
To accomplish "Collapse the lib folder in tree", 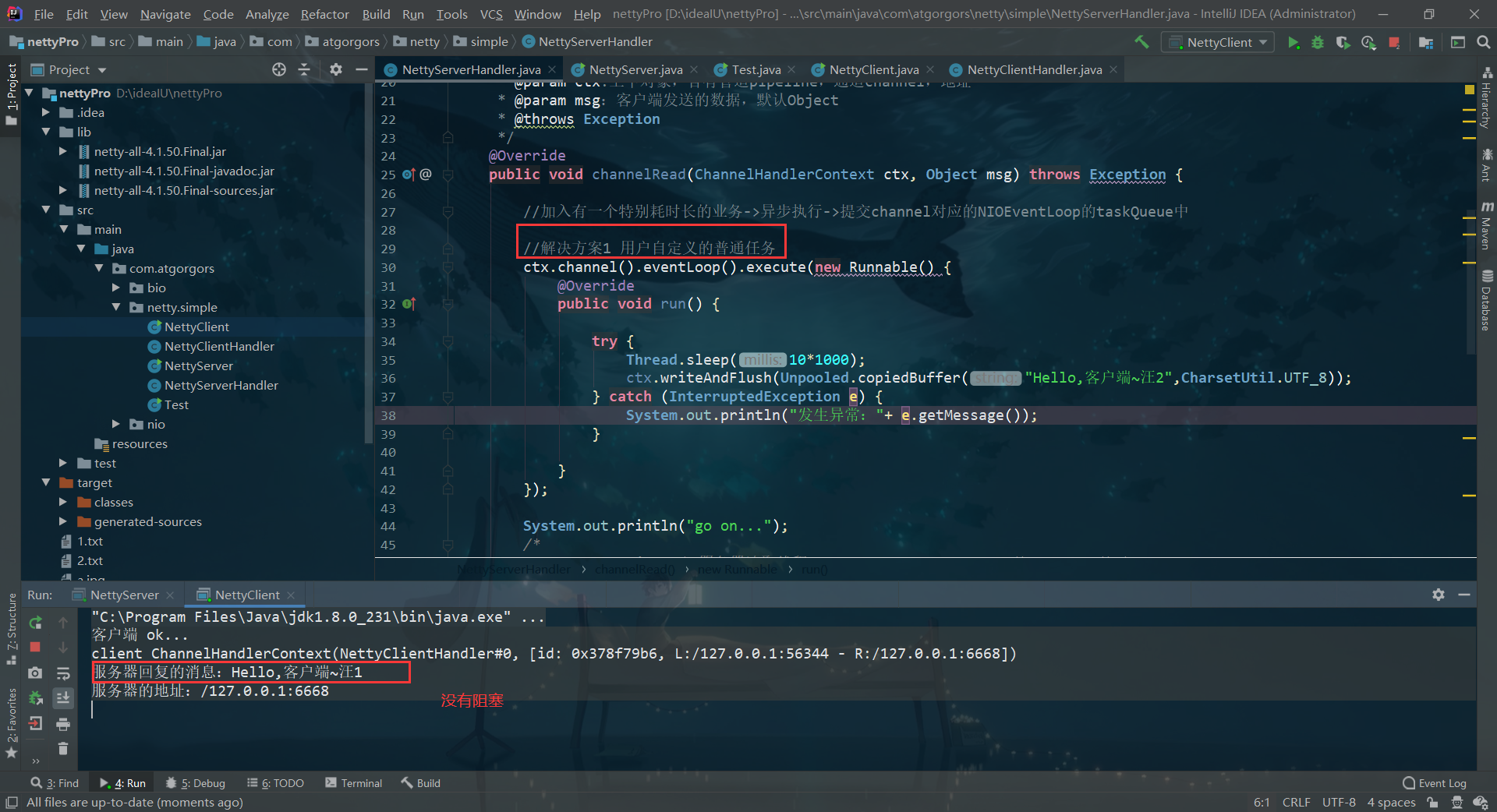I will point(46,132).
